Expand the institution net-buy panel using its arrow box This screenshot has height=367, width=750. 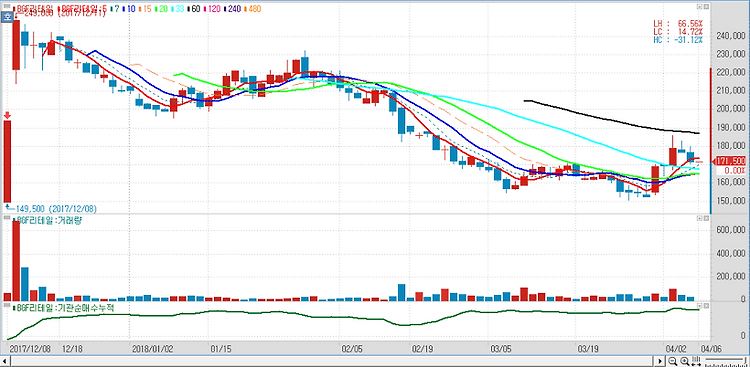coord(699,305)
